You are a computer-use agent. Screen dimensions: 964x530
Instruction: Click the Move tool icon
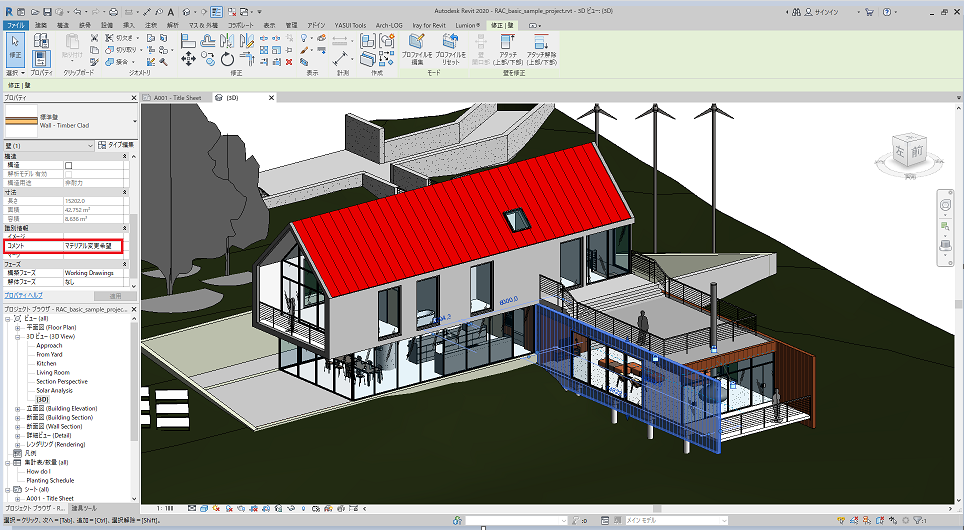coord(188,59)
